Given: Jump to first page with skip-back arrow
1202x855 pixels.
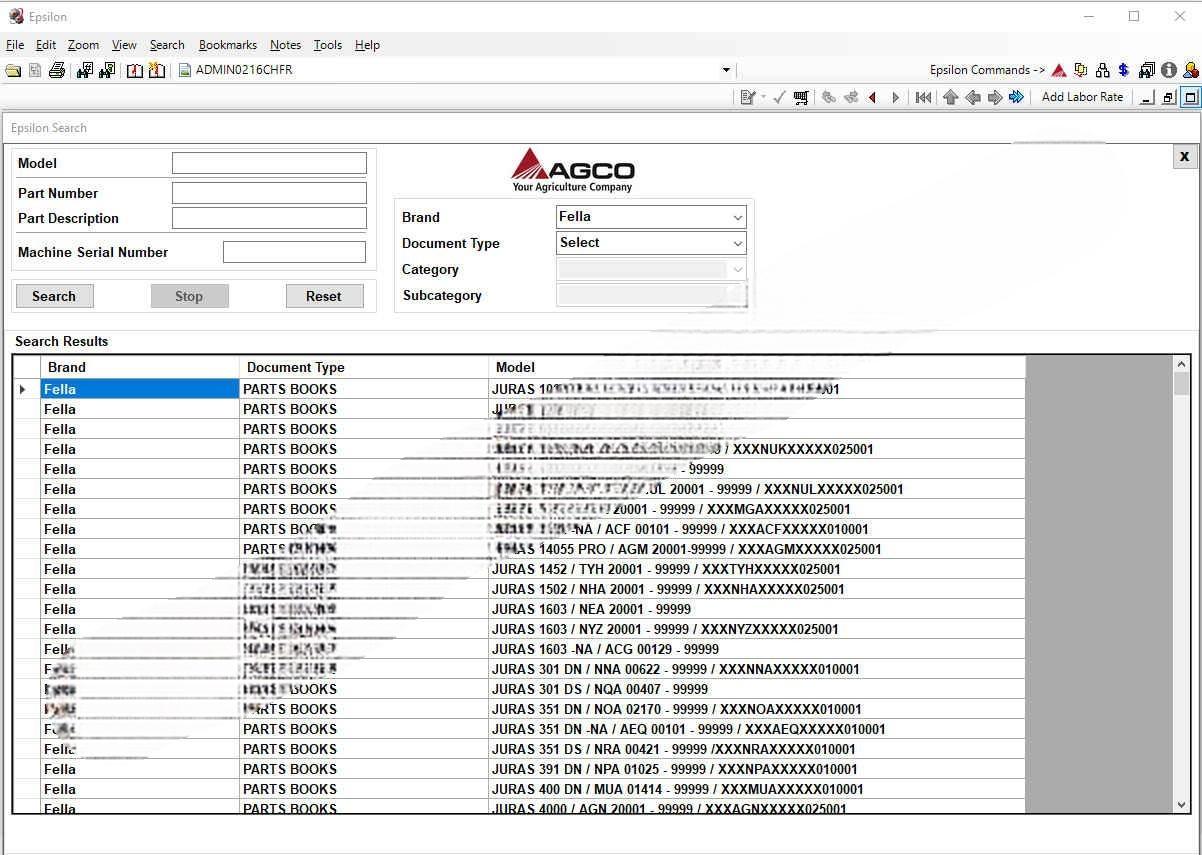Looking at the screenshot, I should pos(923,97).
